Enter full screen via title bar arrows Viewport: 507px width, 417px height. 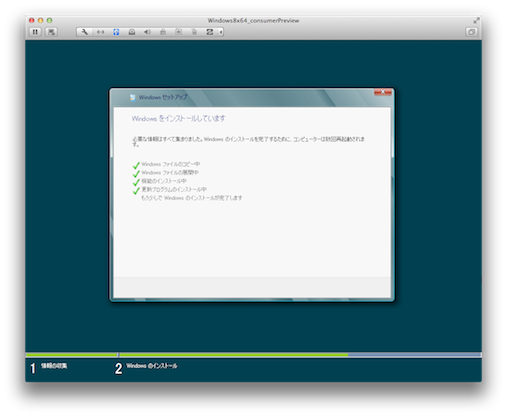[476, 21]
